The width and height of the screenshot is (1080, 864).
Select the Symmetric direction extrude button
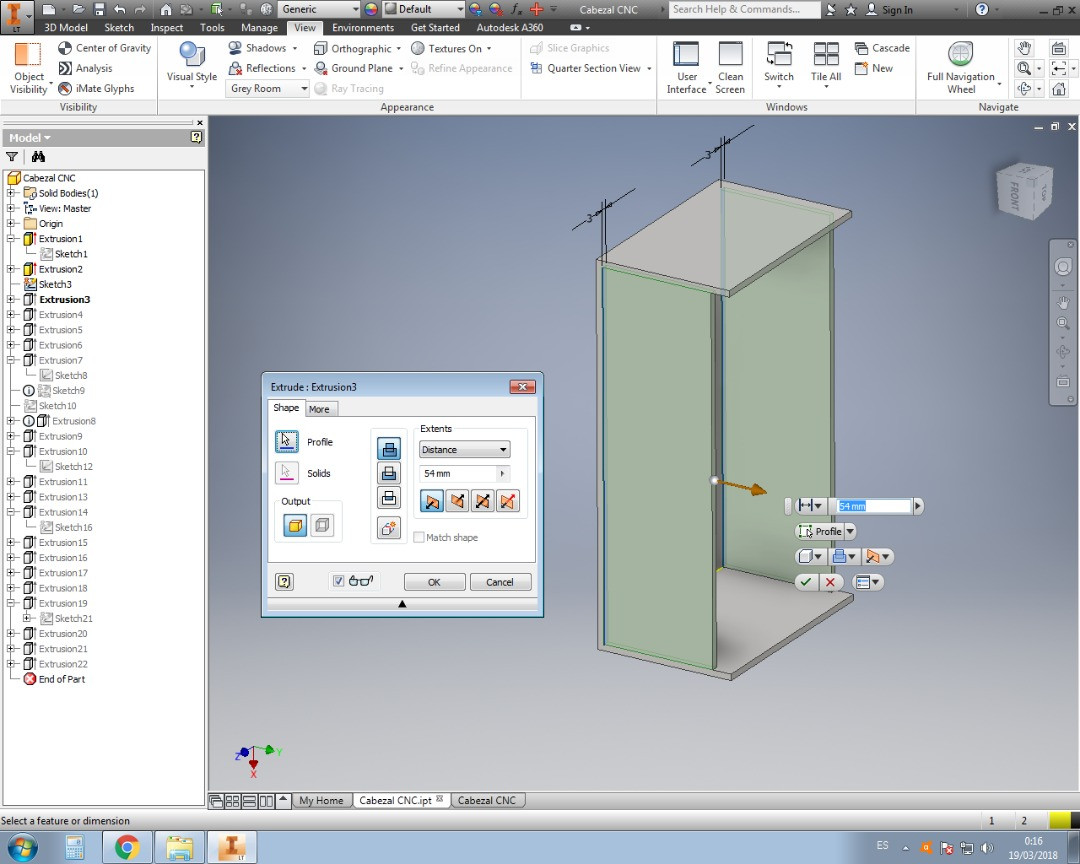[483, 501]
